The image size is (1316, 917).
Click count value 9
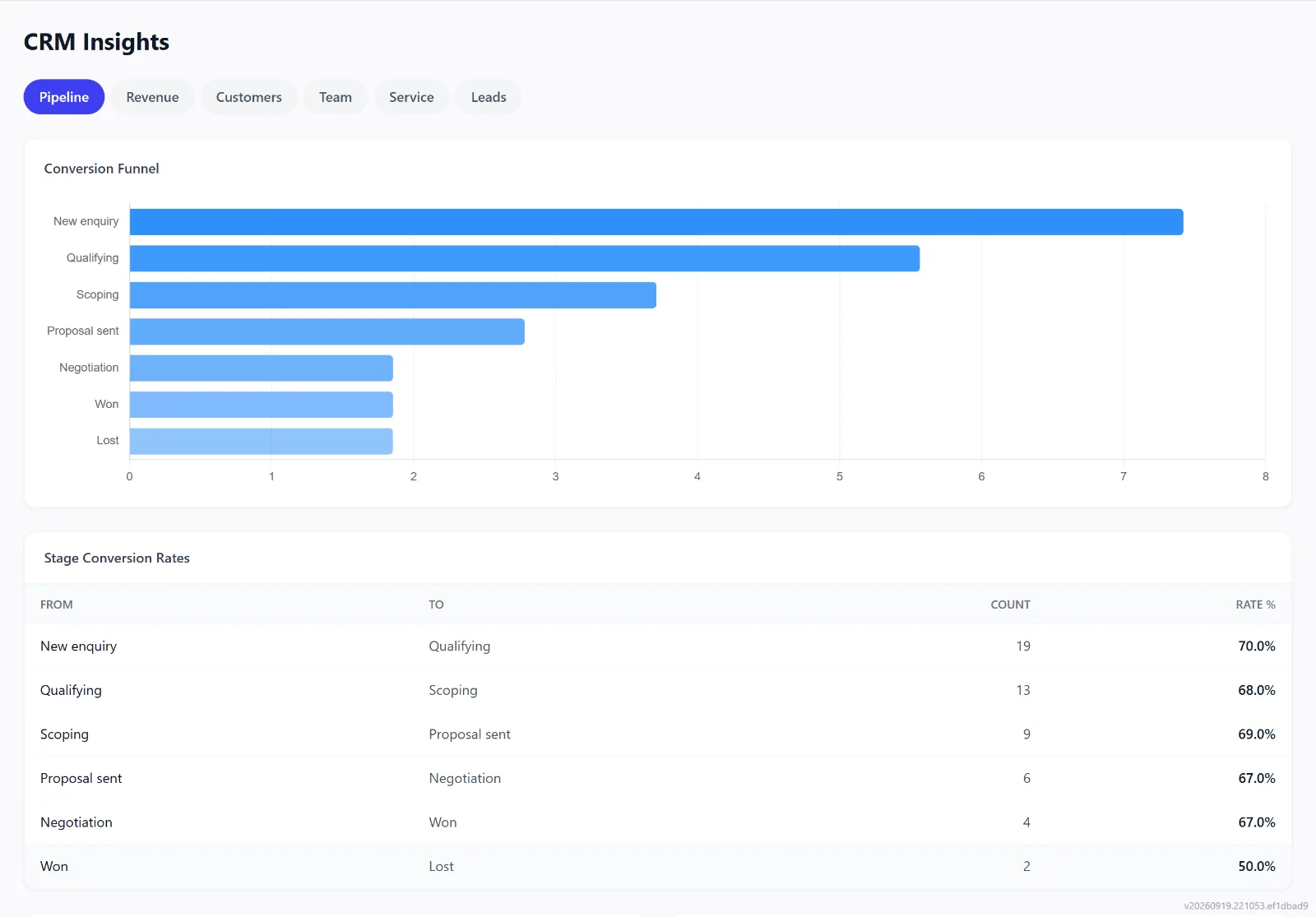point(1026,734)
